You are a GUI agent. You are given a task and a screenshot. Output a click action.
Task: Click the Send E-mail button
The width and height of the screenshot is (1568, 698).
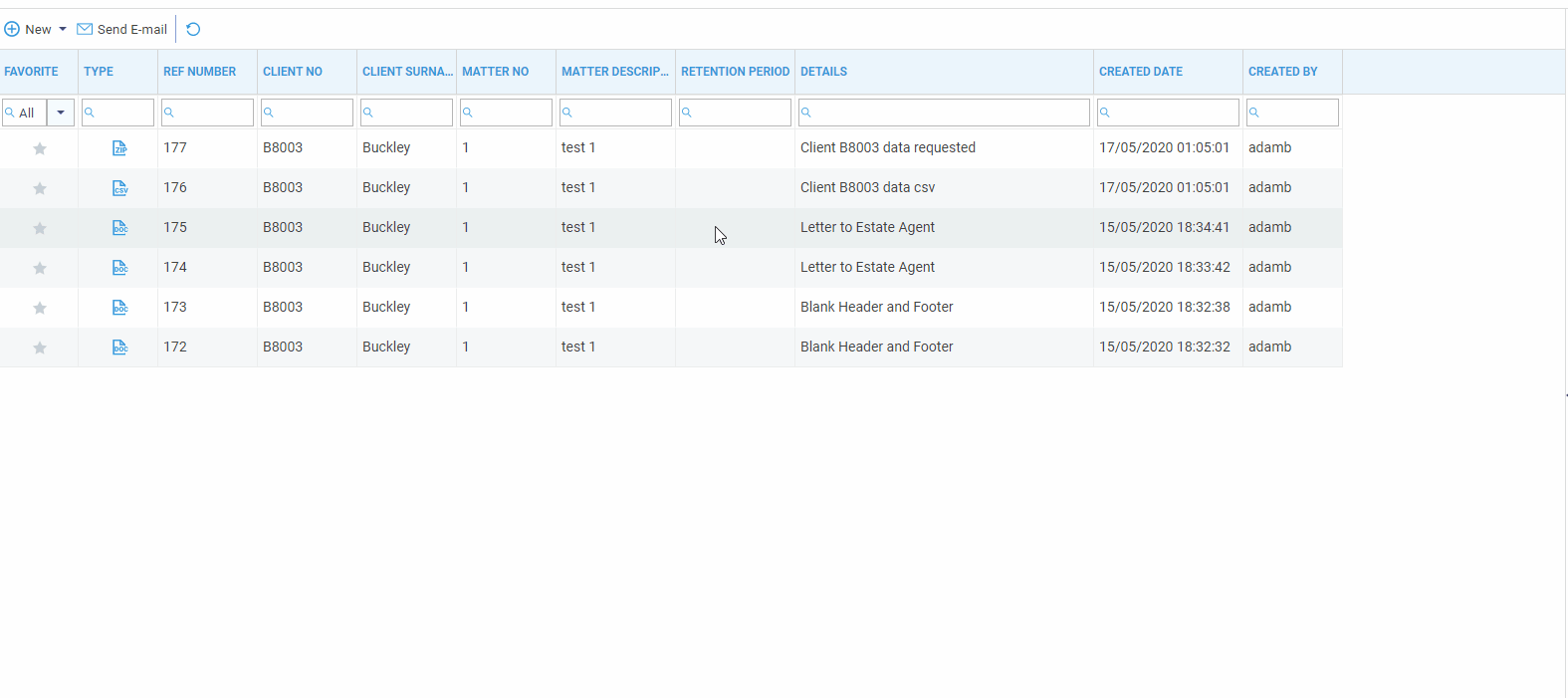(x=121, y=29)
